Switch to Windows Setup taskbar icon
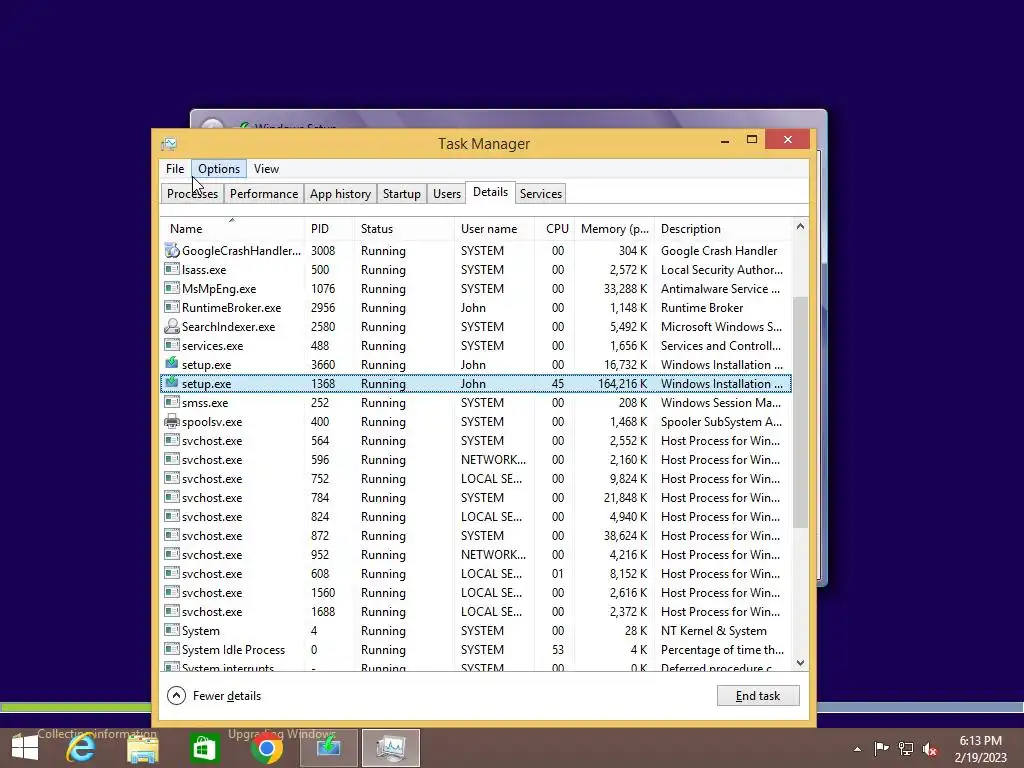The image size is (1024, 768). (x=328, y=747)
